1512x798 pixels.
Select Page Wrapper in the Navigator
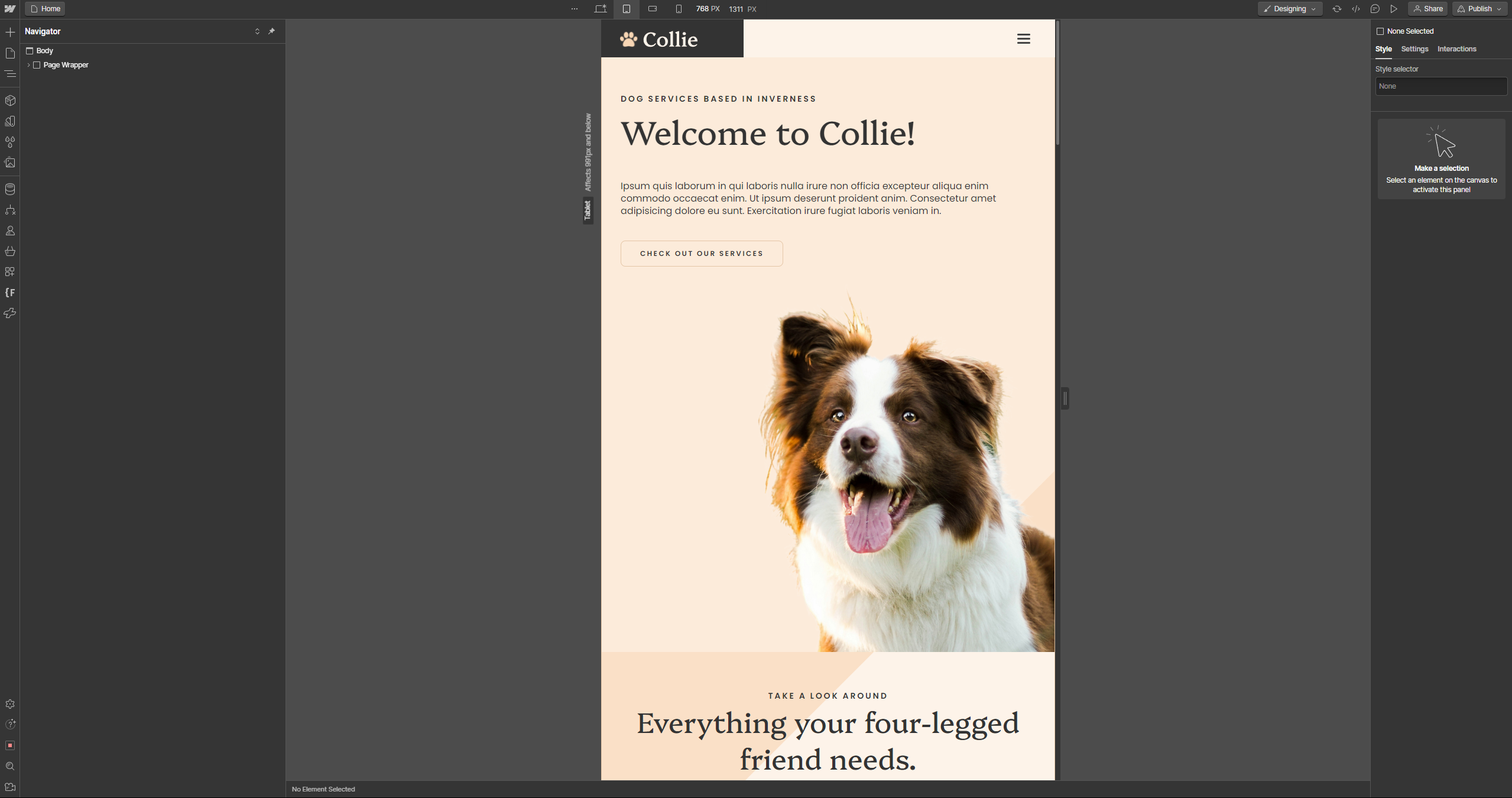point(66,65)
